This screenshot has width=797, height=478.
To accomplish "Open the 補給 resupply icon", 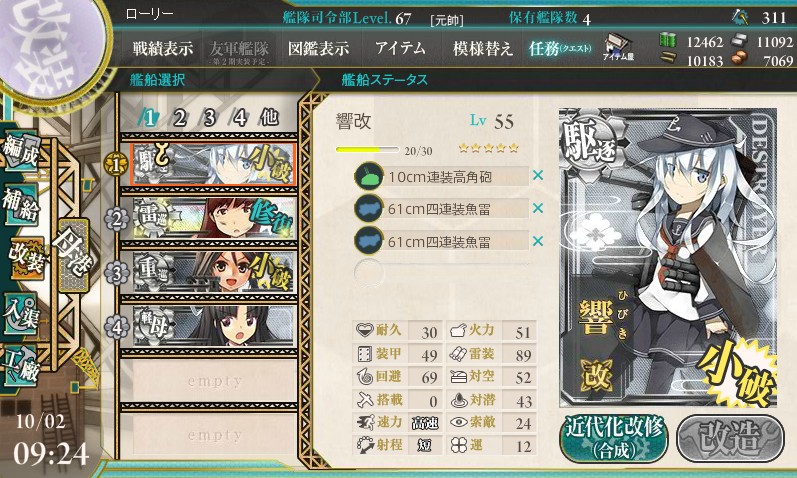I will 21,205.
